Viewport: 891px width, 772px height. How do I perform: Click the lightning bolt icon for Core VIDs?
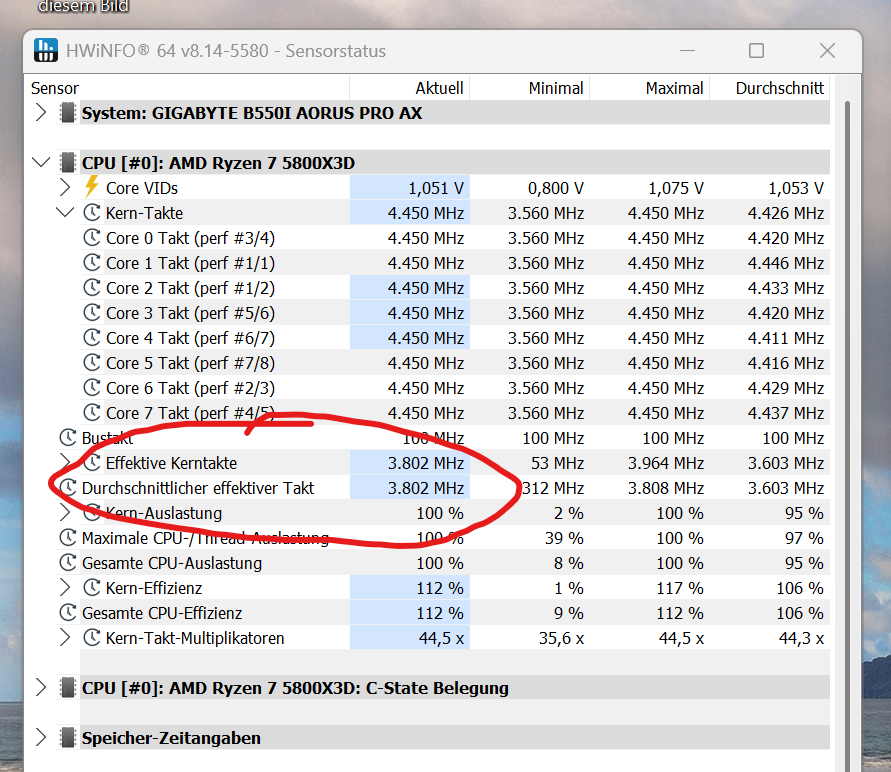[91, 187]
